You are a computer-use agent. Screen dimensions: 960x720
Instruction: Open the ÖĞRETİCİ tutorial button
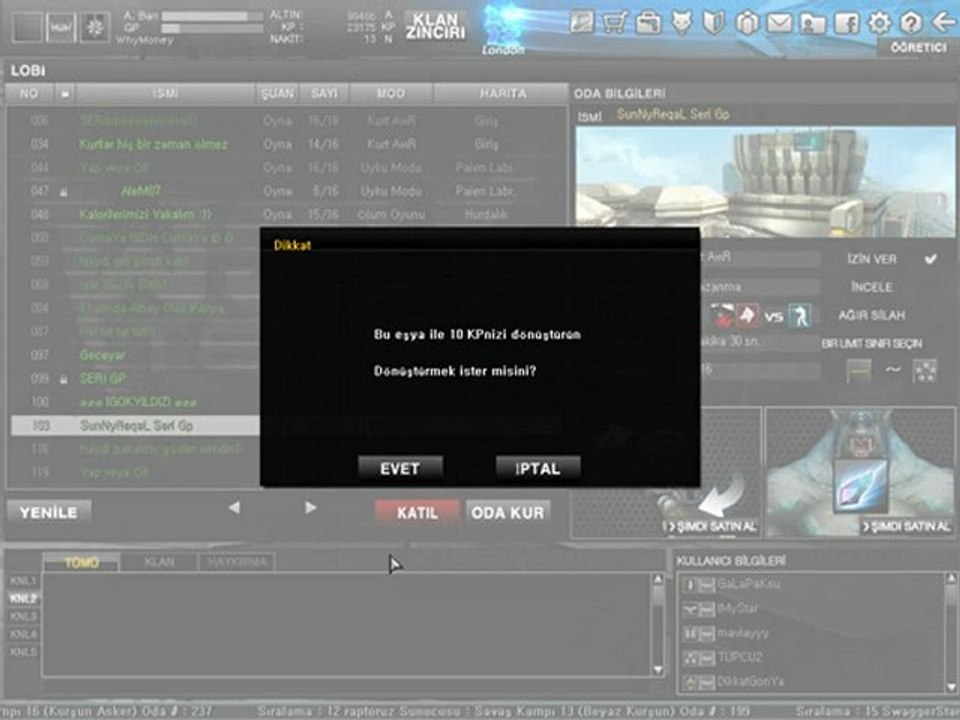point(918,48)
